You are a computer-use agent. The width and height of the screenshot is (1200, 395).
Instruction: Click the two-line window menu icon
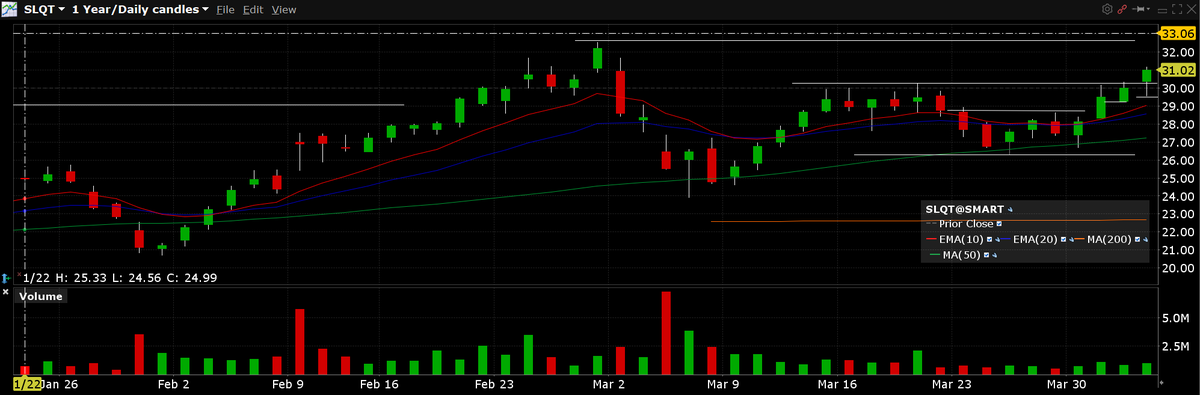click(x=1162, y=11)
